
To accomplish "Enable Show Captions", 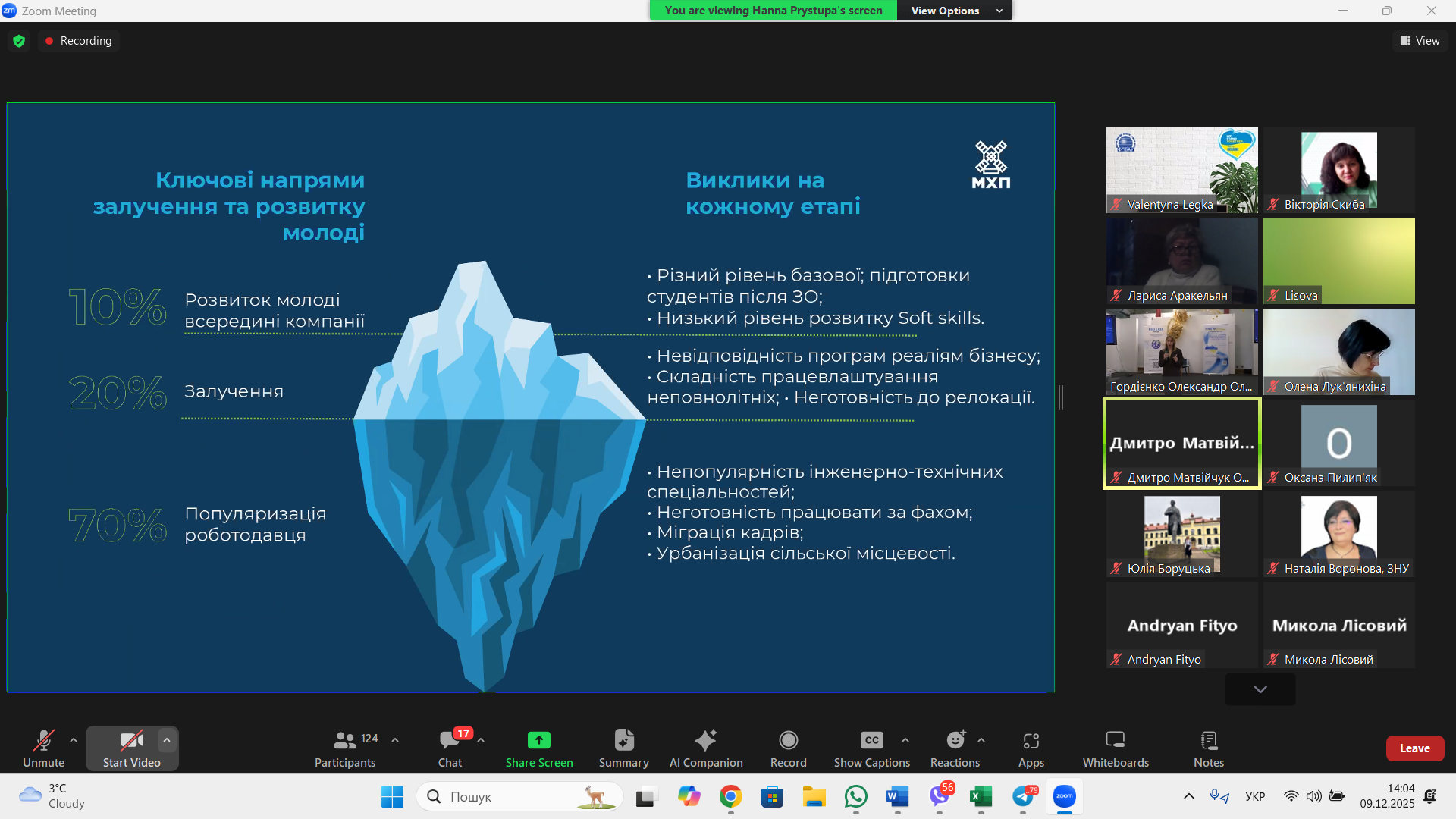I will point(871,748).
